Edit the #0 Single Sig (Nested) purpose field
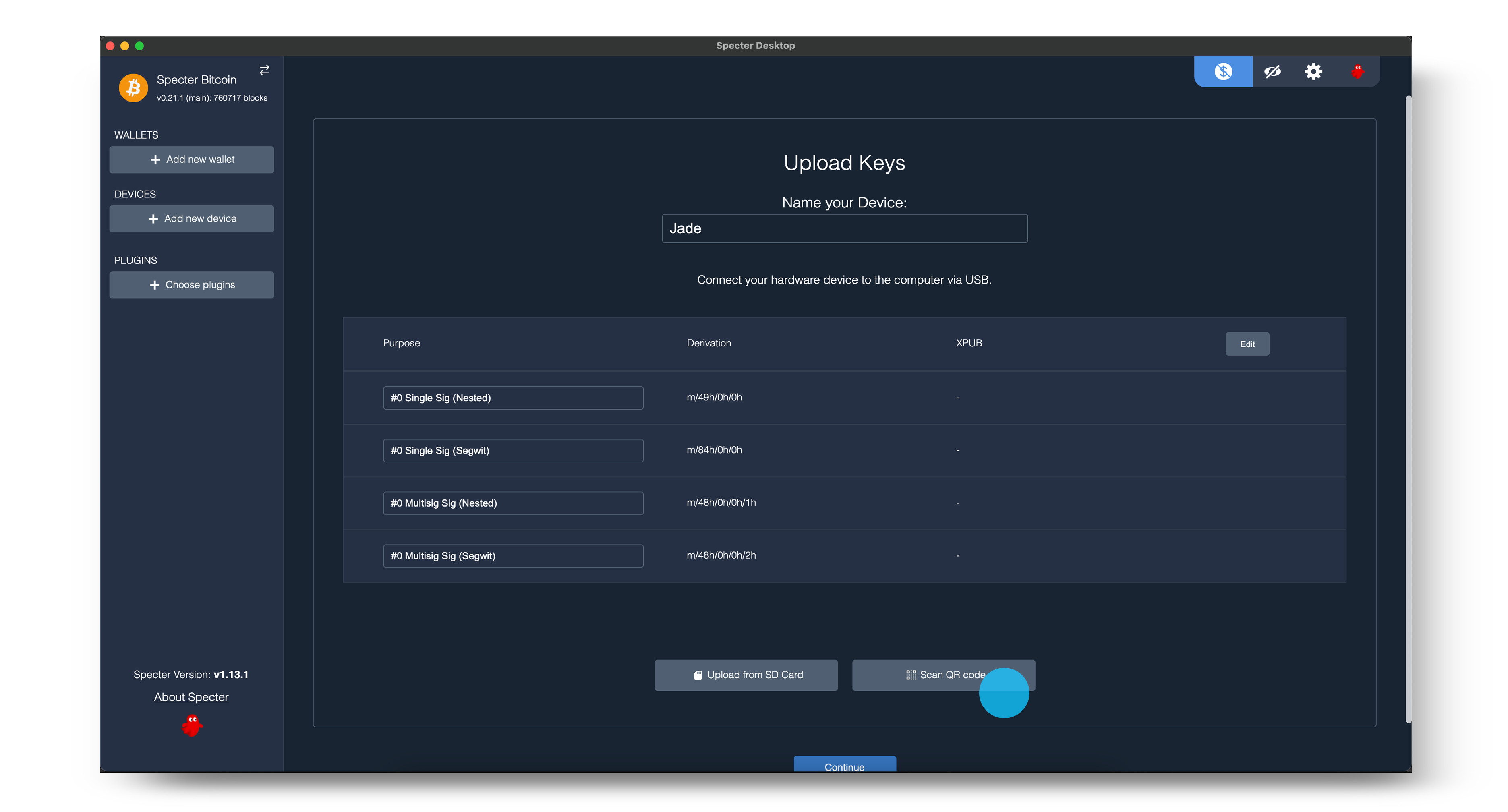 (x=513, y=398)
